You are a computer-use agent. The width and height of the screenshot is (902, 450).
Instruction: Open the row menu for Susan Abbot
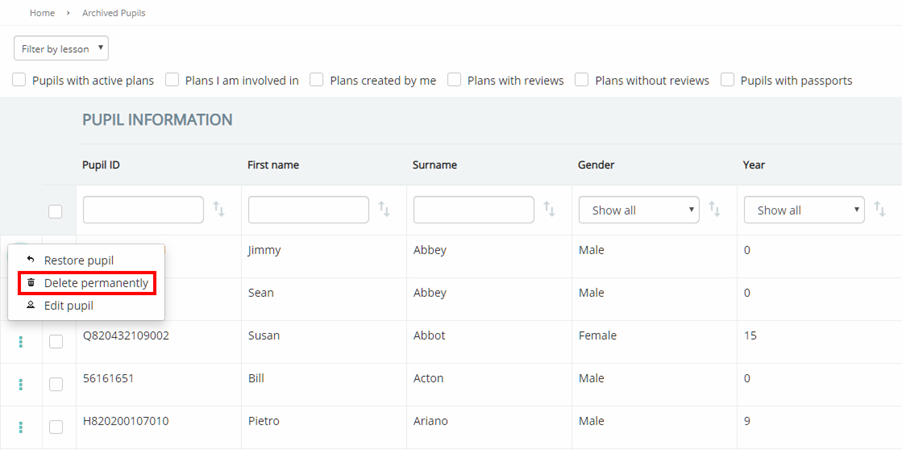(21, 342)
